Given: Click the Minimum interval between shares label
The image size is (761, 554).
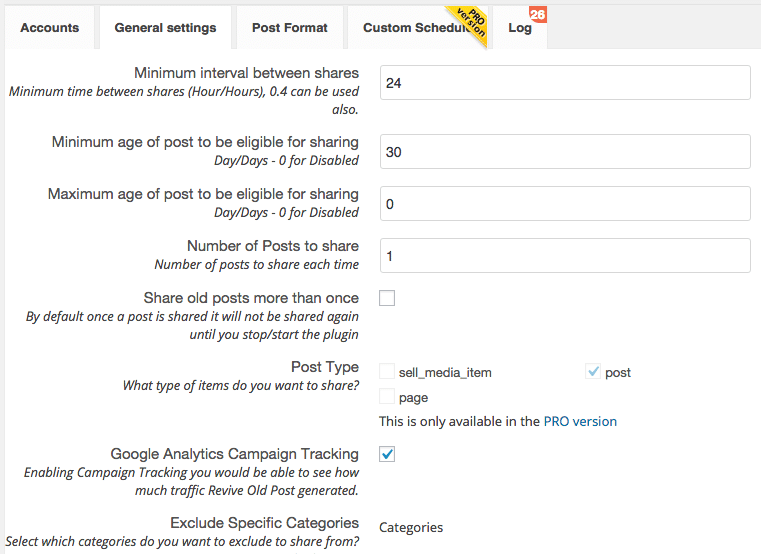Looking at the screenshot, I should (247, 73).
